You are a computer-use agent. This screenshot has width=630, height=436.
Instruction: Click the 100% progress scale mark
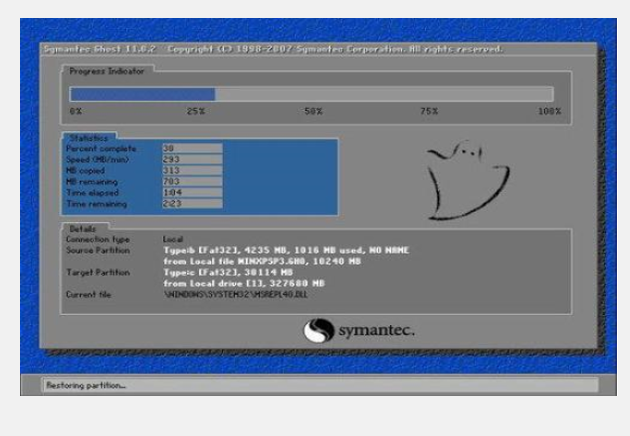549,111
